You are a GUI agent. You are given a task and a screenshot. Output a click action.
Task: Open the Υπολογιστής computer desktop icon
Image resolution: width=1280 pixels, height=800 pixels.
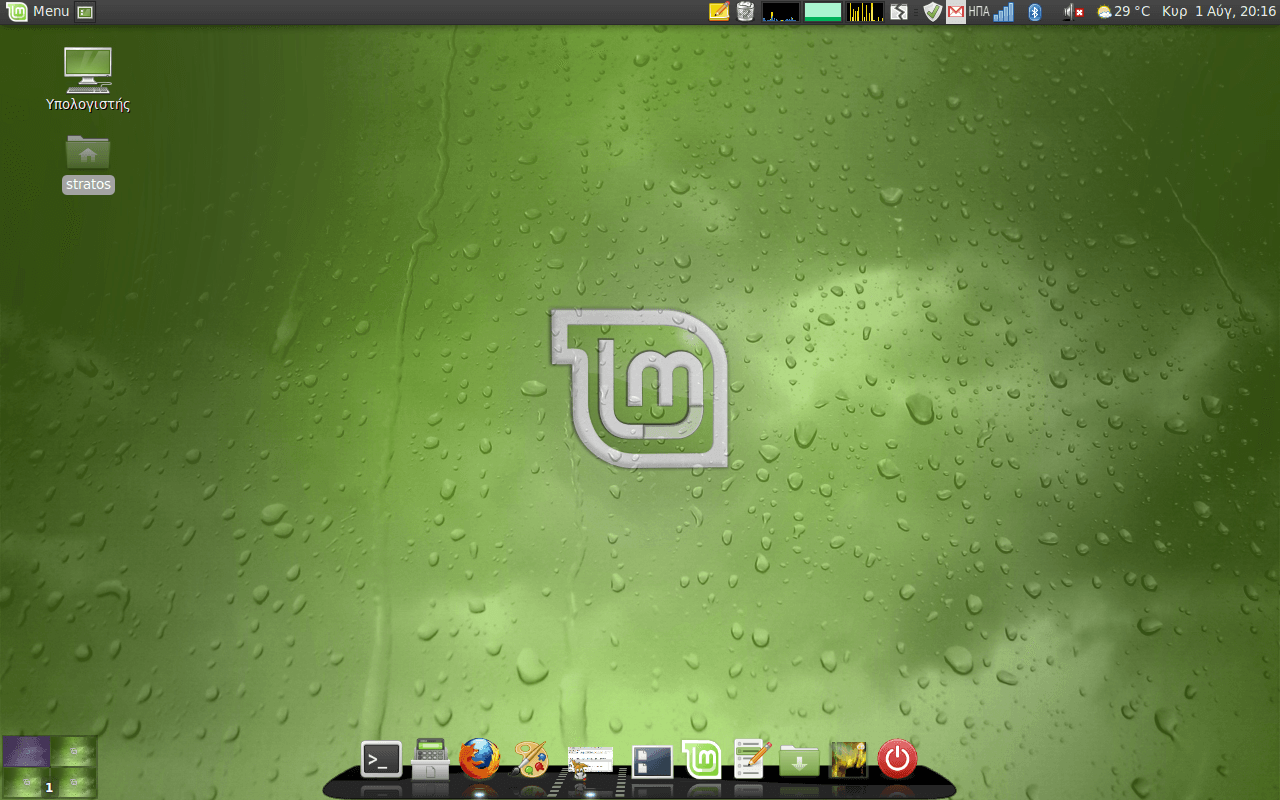[x=88, y=79]
